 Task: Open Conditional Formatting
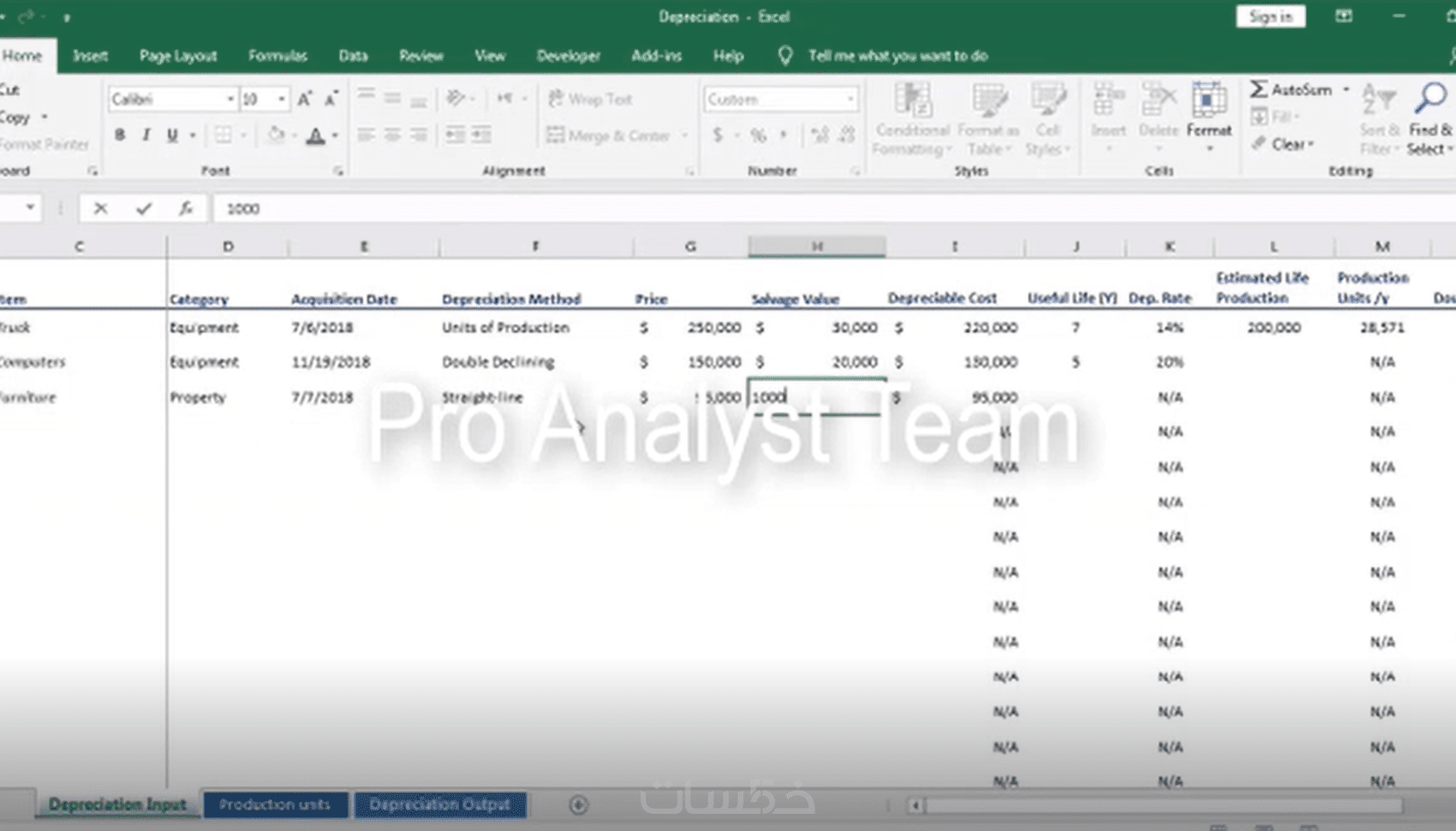click(x=912, y=119)
